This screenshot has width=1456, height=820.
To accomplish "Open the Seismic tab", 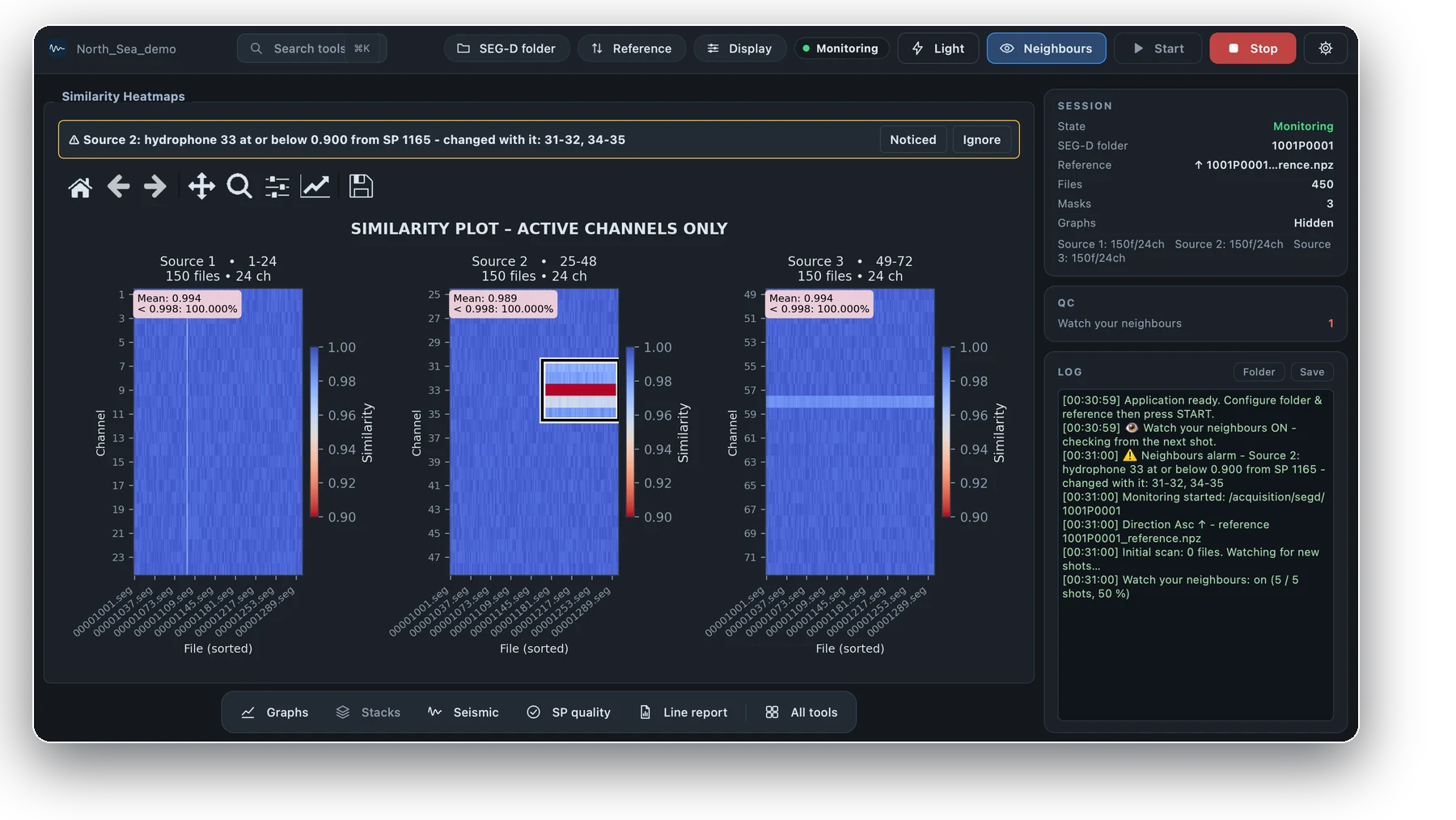I will click(463, 712).
